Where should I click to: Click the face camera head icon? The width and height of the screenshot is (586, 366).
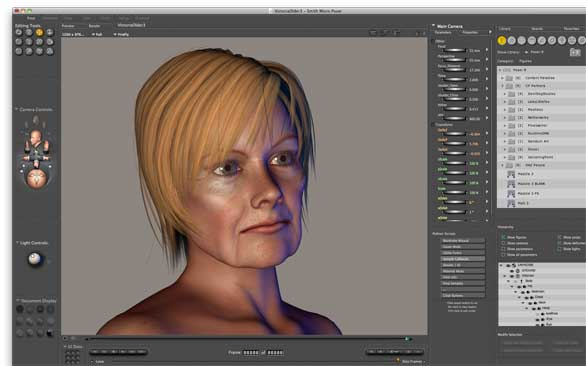click(36, 138)
